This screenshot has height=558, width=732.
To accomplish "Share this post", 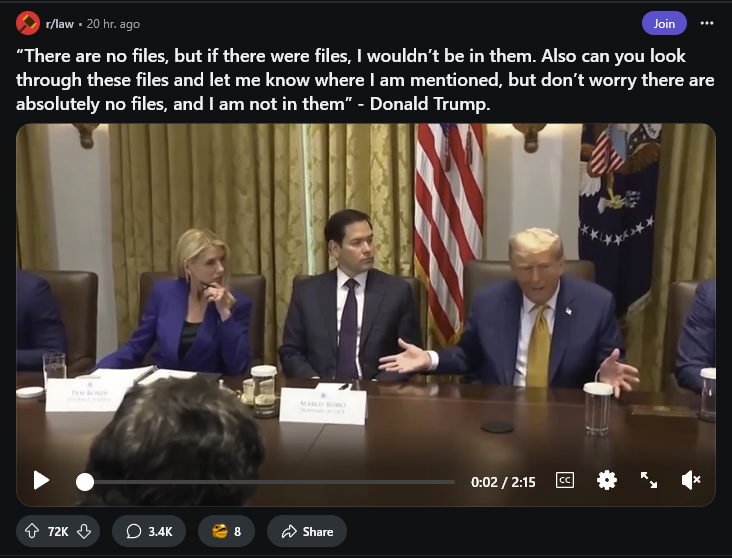I will click(x=307, y=531).
